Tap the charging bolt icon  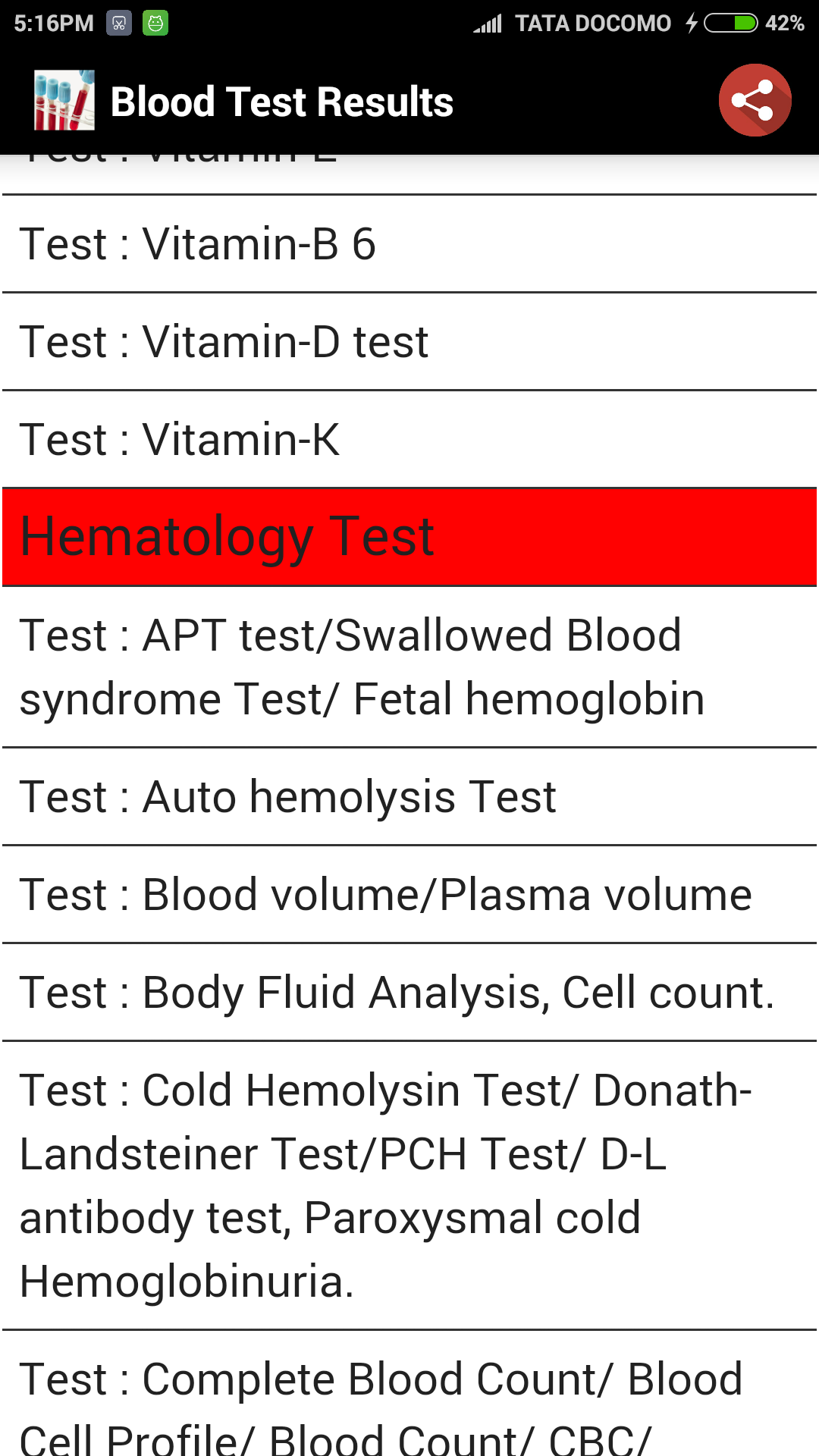692,24
